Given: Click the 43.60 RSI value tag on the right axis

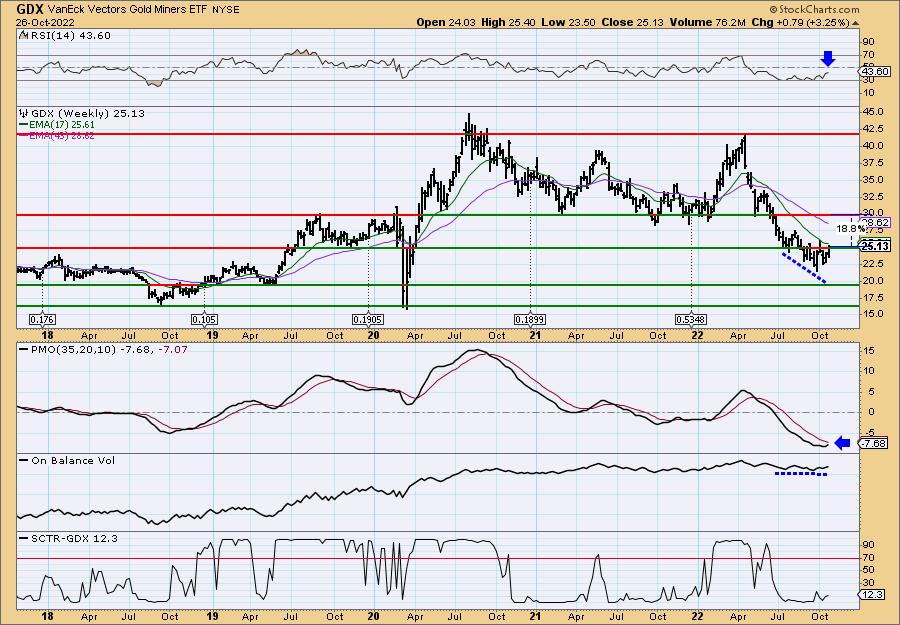Looking at the screenshot, I should click(876, 72).
